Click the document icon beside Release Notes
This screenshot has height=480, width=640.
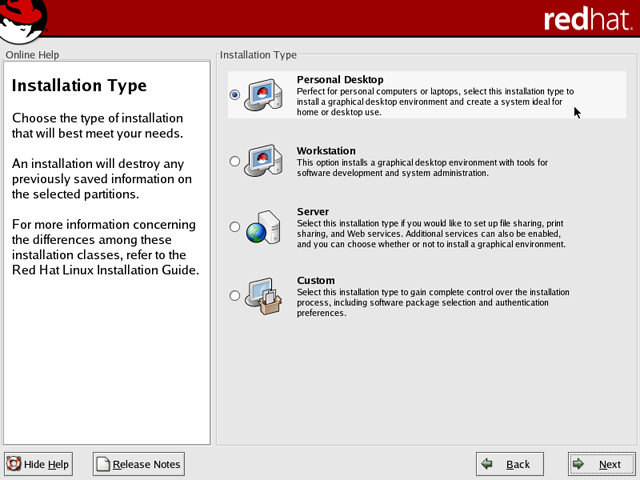click(x=103, y=464)
